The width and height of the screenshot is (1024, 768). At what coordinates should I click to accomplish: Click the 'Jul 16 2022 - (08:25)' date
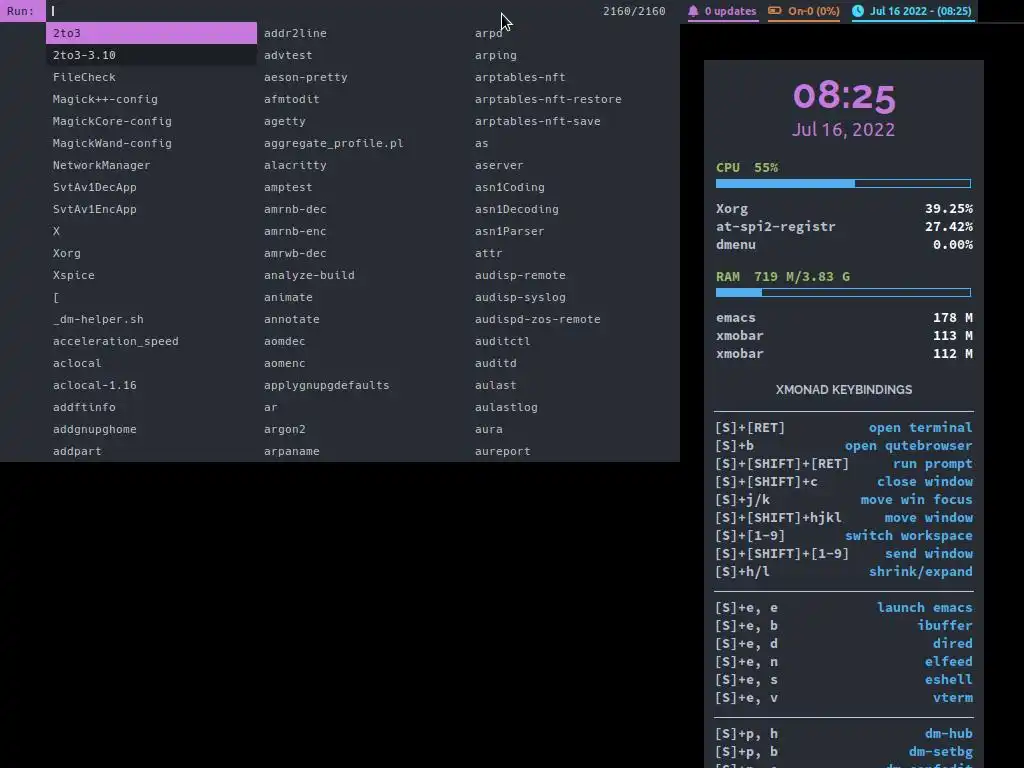[920, 11]
